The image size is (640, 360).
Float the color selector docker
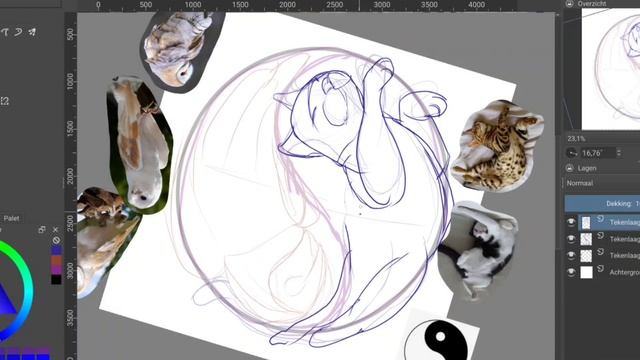click(42, 230)
